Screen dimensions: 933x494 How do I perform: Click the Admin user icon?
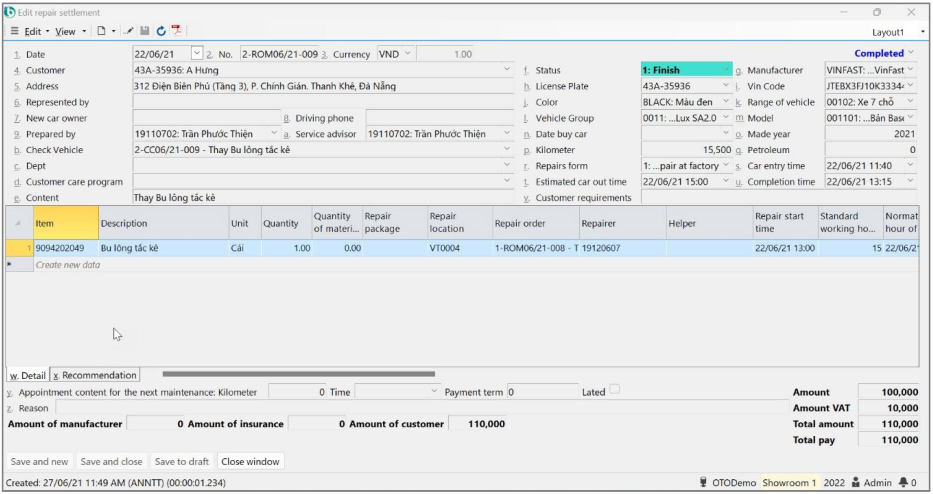pyautogui.click(x=856, y=482)
